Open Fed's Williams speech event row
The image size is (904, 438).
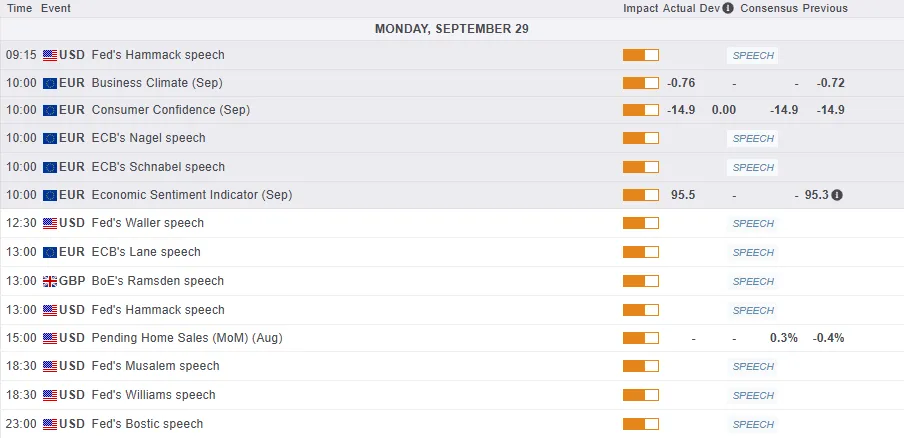tap(153, 395)
